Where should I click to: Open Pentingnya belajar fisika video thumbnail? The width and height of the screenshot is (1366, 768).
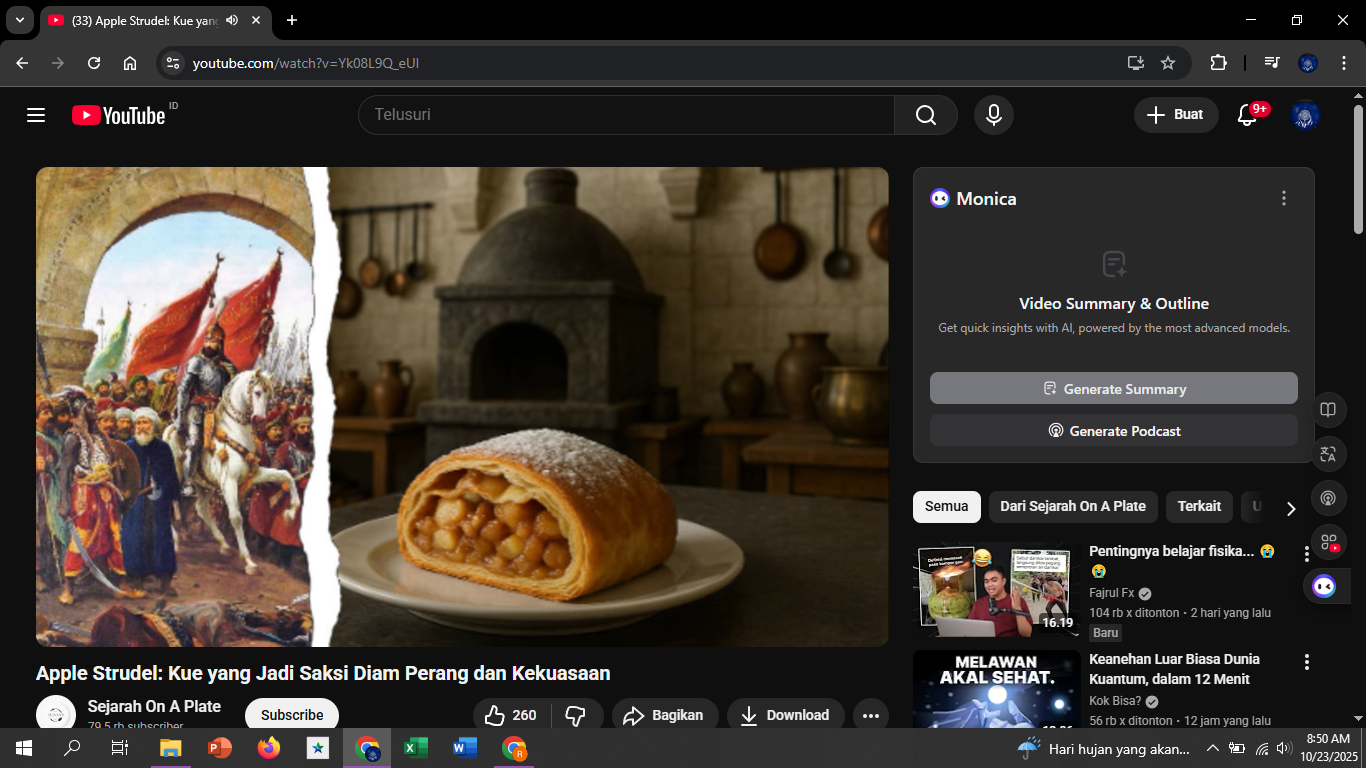[997, 590]
